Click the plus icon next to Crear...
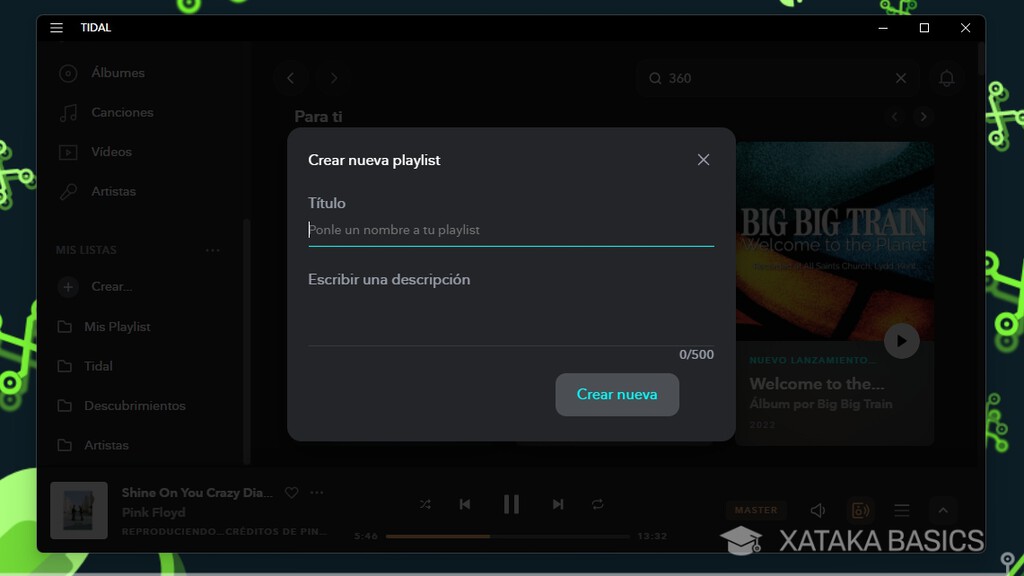Screen dimensions: 1024x576 pos(68,287)
